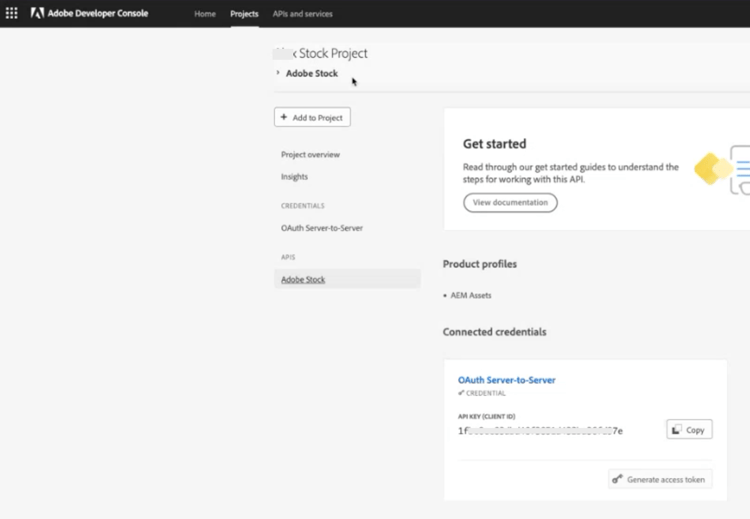Click Generate access token button
The width and height of the screenshot is (750, 519).
coord(660,480)
